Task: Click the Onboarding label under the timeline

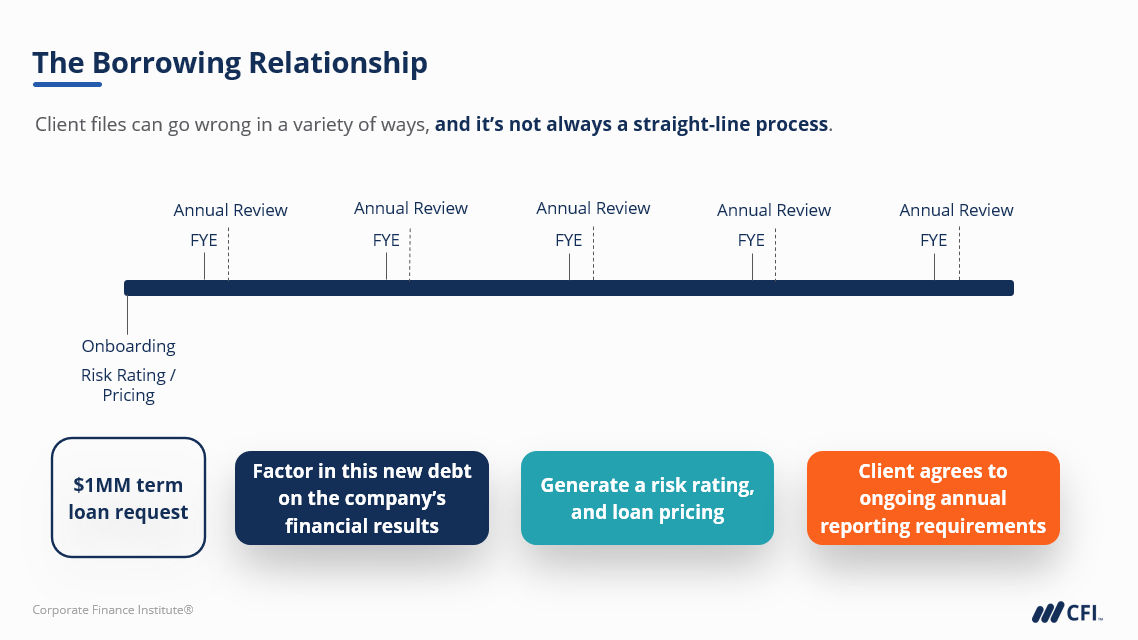Action: pos(128,346)
